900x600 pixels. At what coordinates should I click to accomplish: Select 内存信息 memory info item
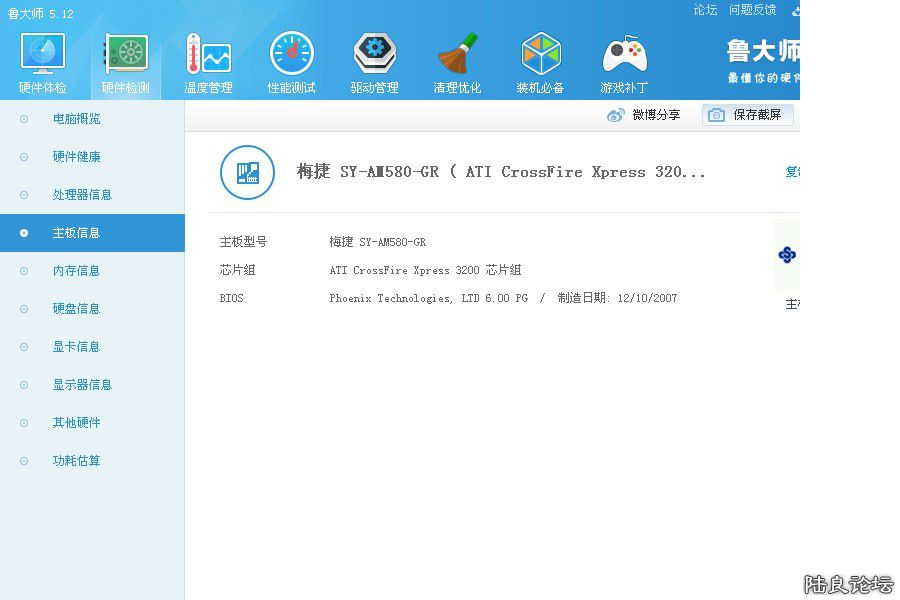(x=76, y=271)
